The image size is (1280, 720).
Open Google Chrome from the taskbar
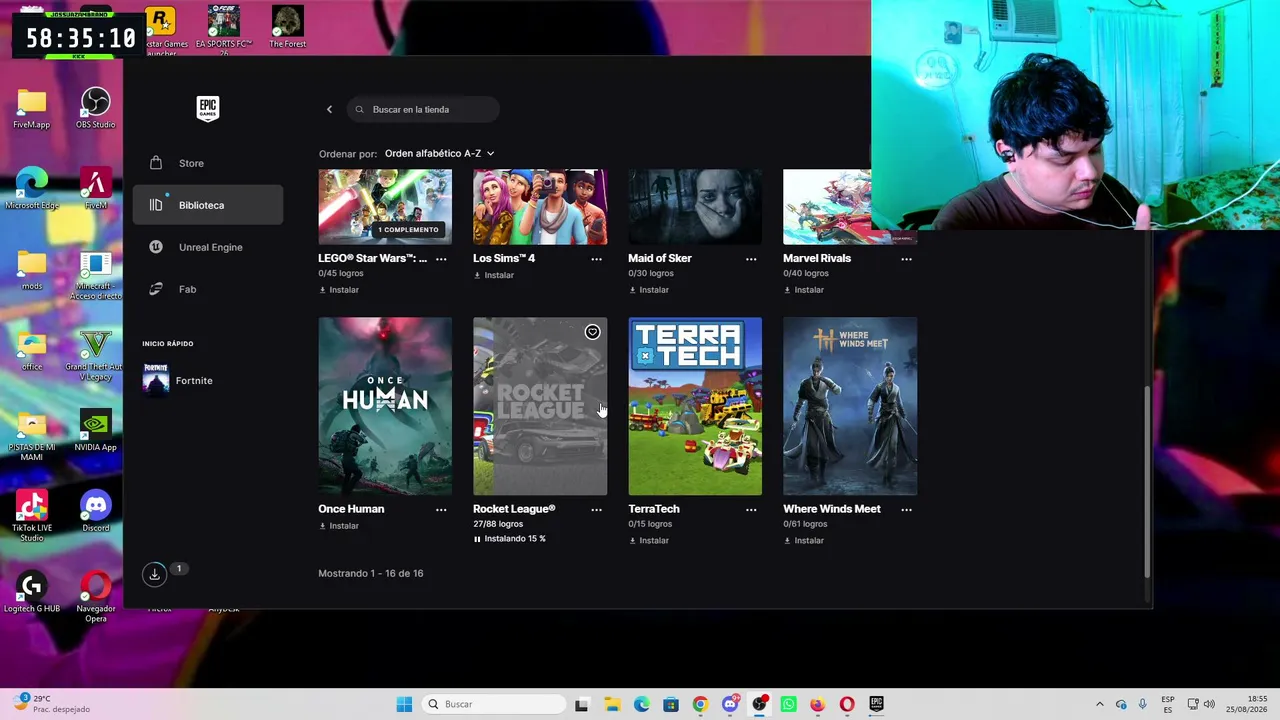(x=700, y=704)
